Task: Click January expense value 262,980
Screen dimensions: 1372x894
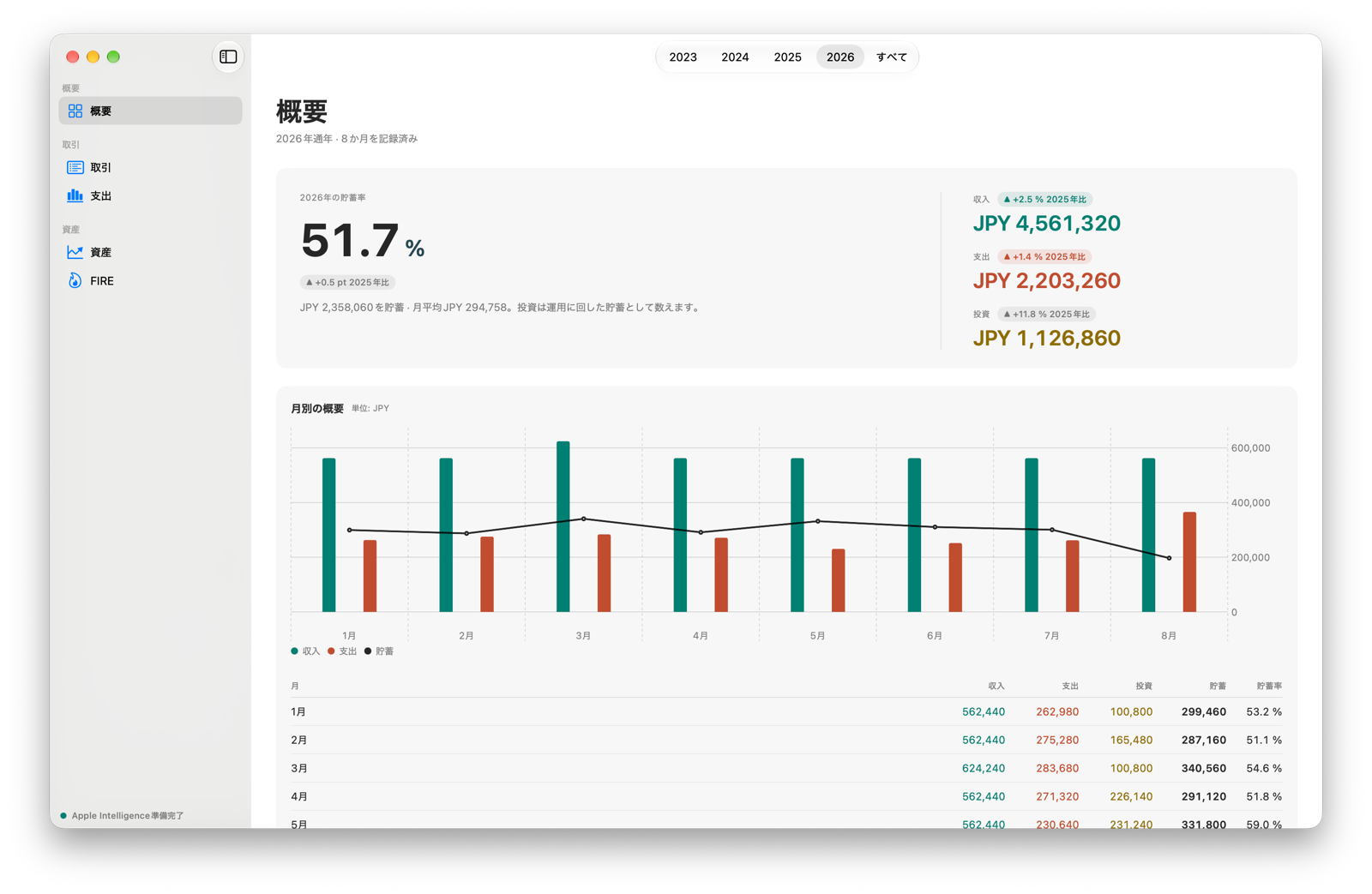Action: click(x=1057, y=711)
